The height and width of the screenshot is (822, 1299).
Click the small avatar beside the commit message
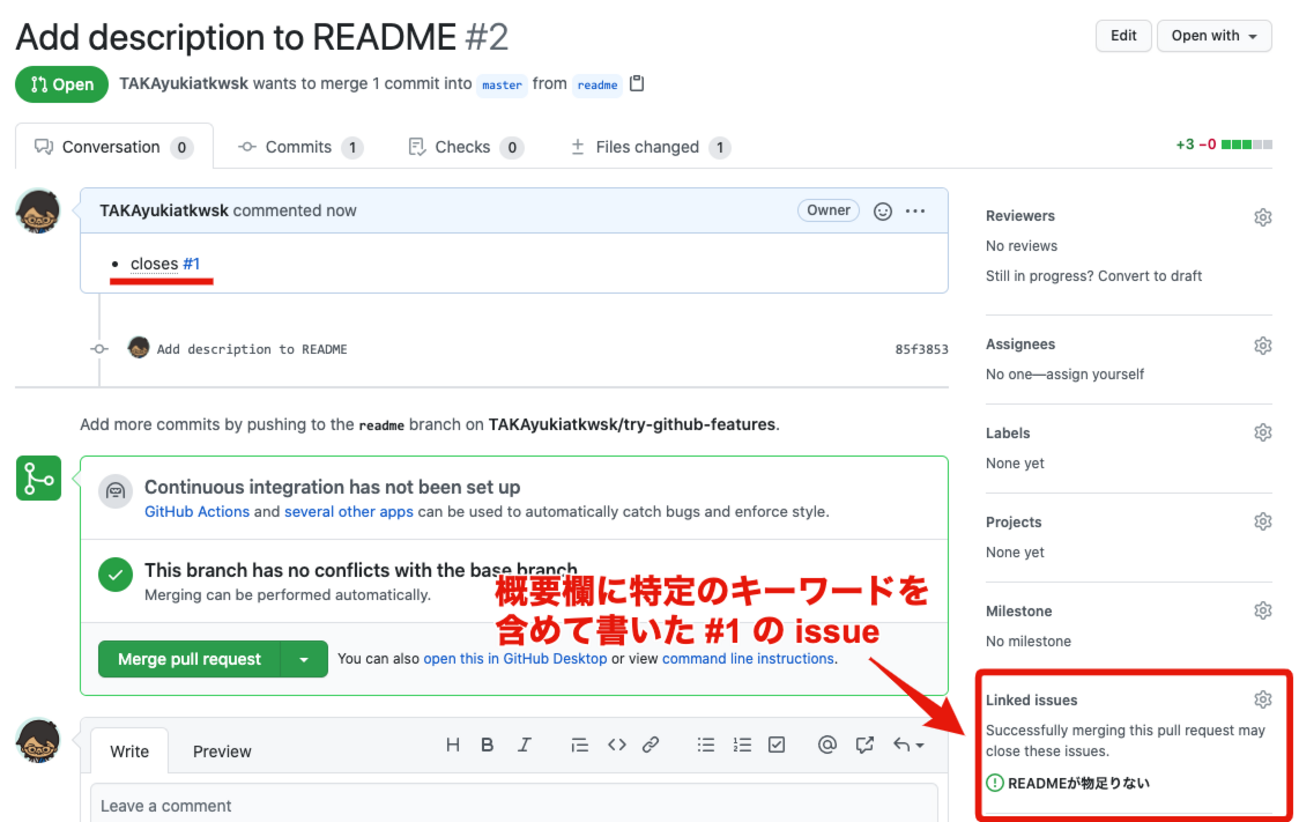coord(139,348)
